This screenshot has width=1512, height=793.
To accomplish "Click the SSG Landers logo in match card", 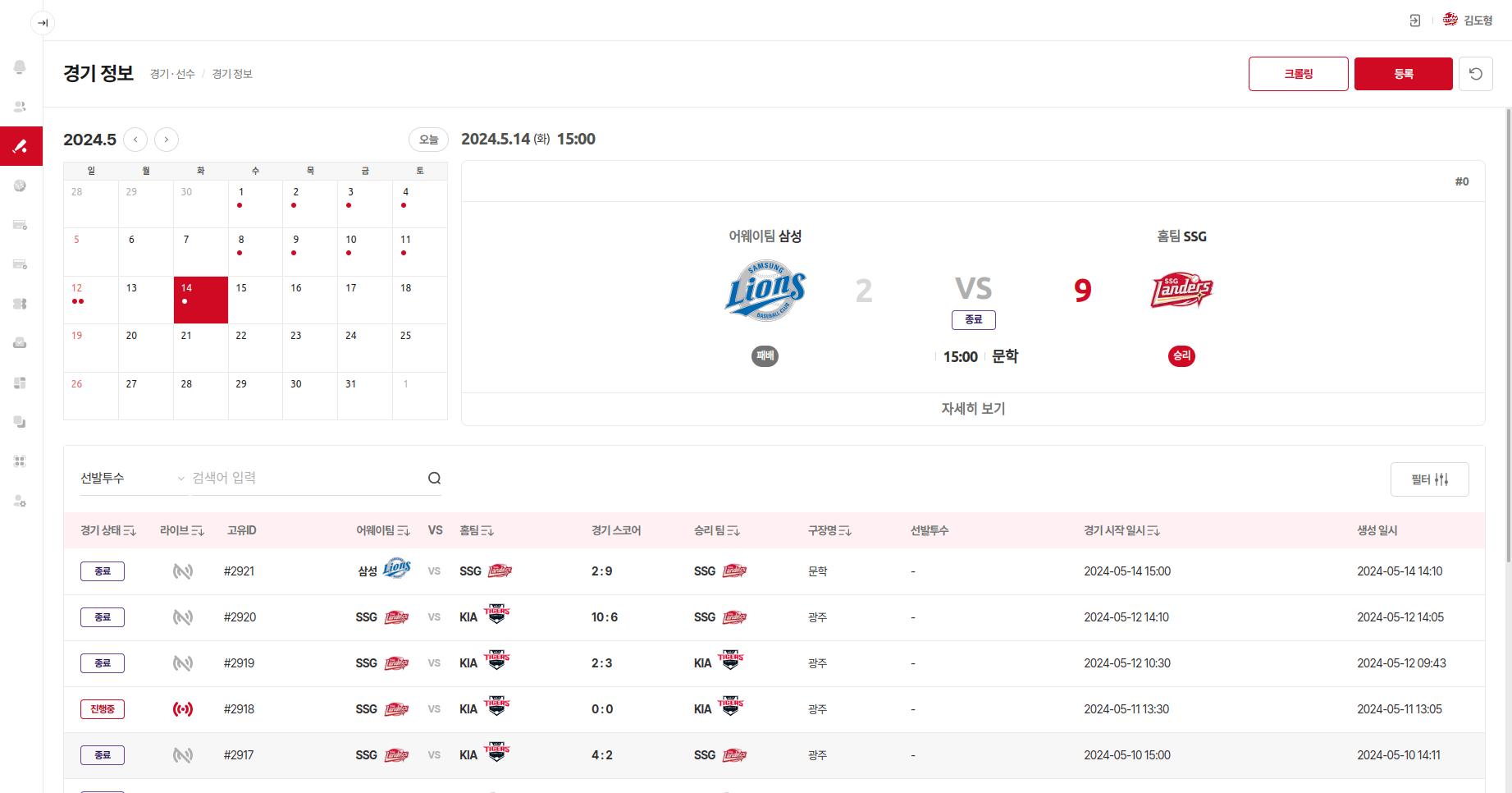I will 1181,290.
